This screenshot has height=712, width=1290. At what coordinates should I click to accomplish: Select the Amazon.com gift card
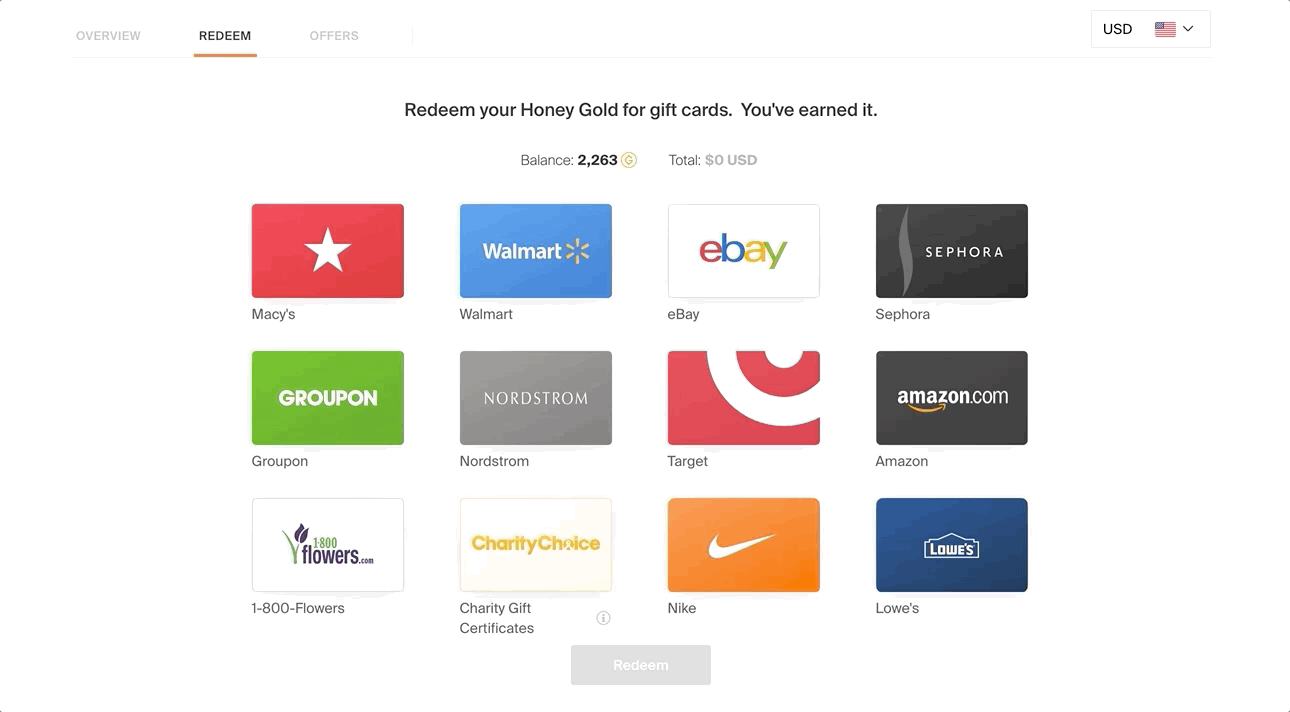point(952,398)
